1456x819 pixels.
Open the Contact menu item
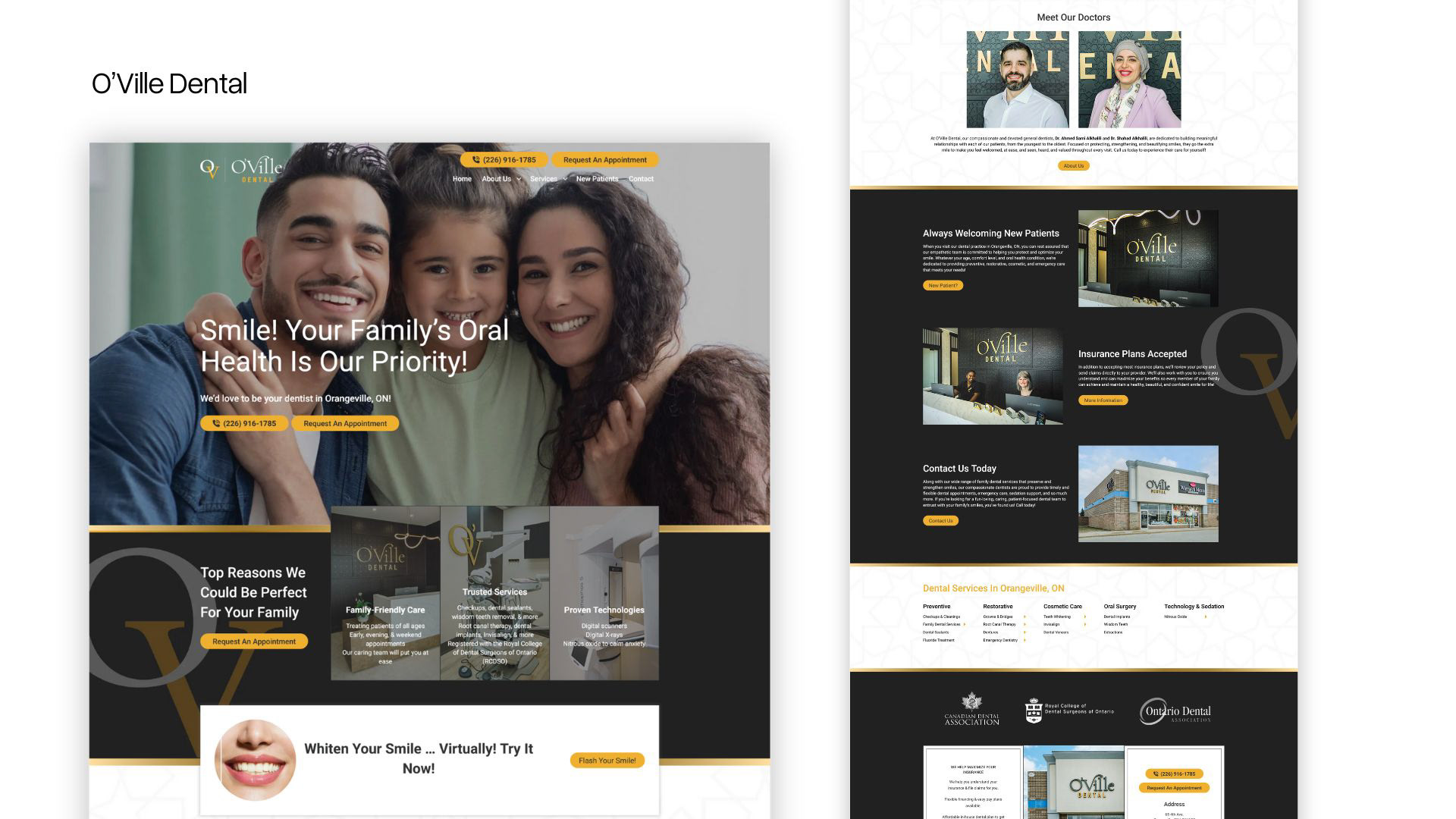pyautogui.click(x=641, y=179)
